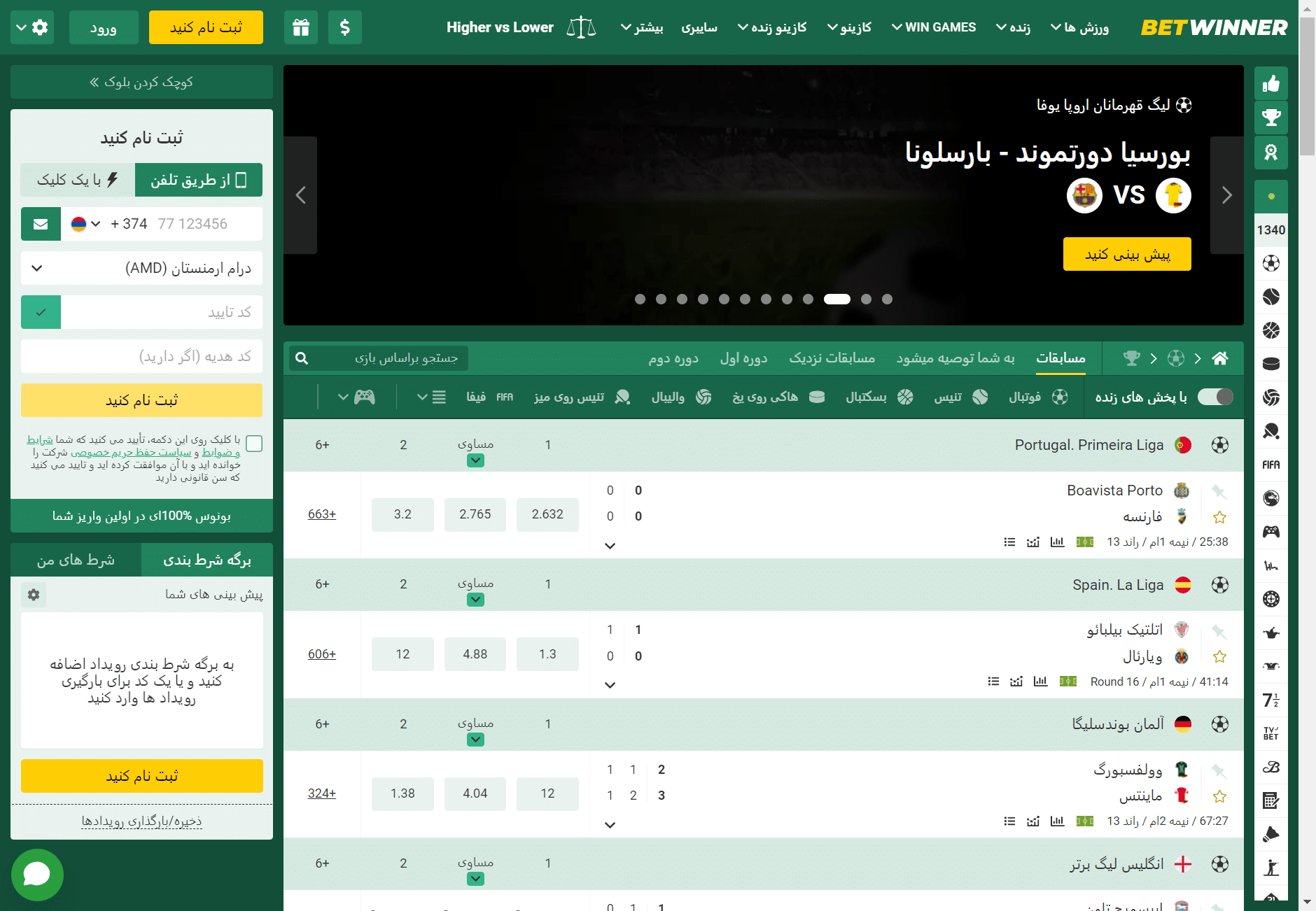1316x911 pixels.
Task: Select odds 2.632 for Boavista Porto
Action: (x=547, y=514)
